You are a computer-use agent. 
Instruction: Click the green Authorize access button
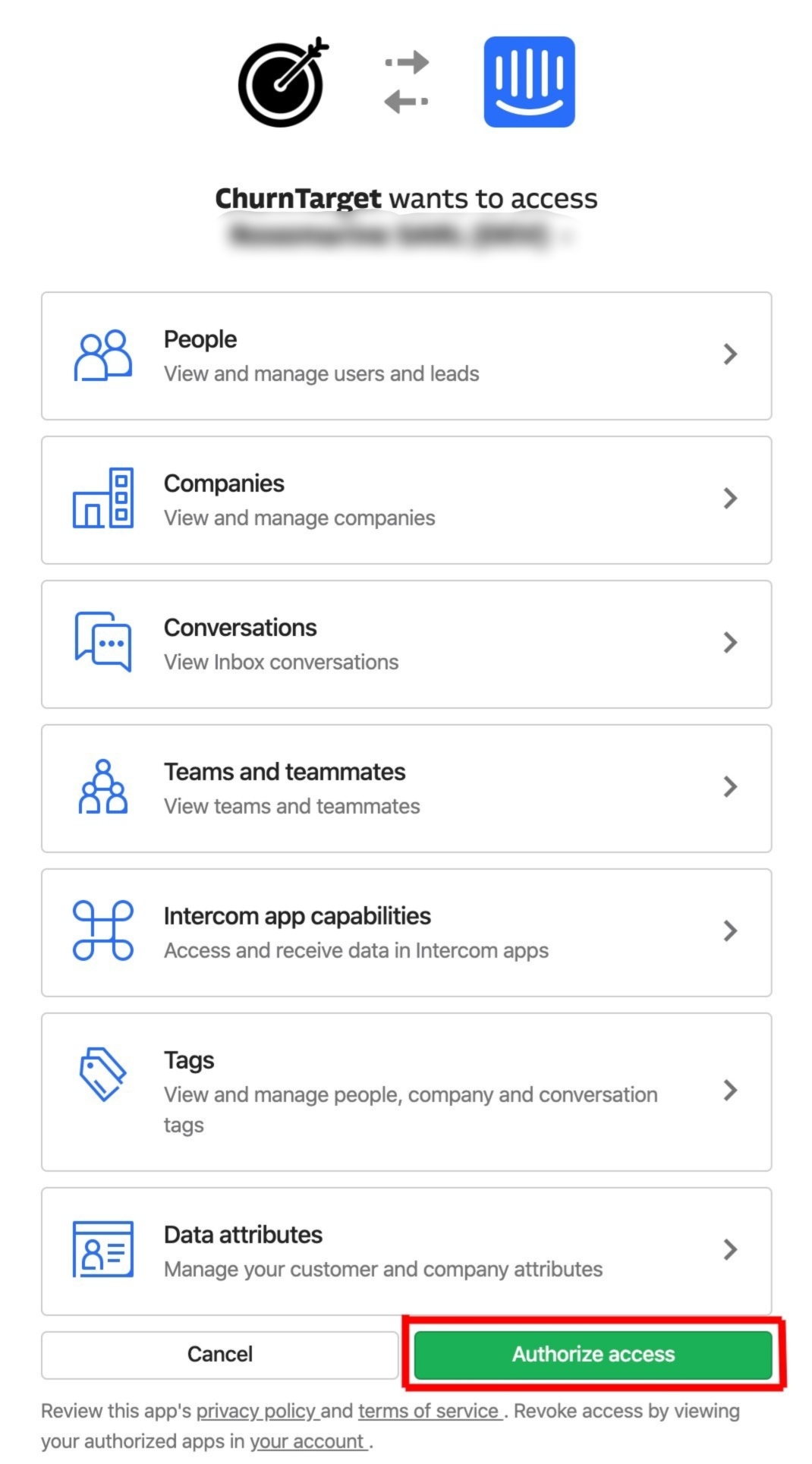(593, 1355)
